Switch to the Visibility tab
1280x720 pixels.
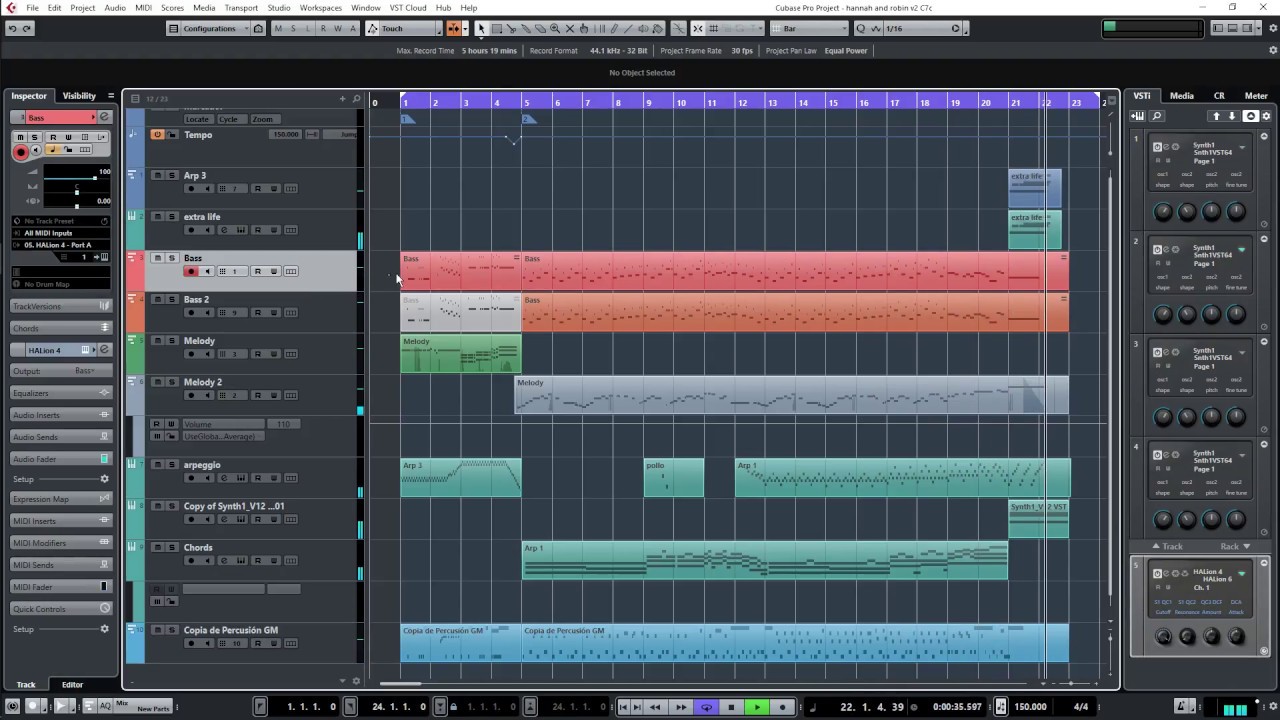point(79,96)
